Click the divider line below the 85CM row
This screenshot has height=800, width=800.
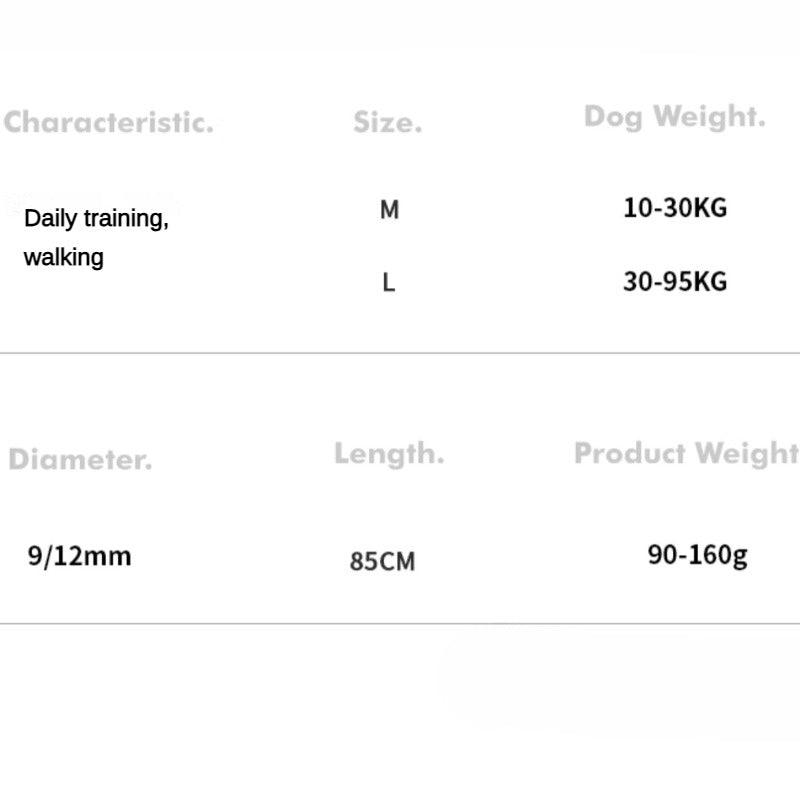pyautogui.click(x=400, y=623)
